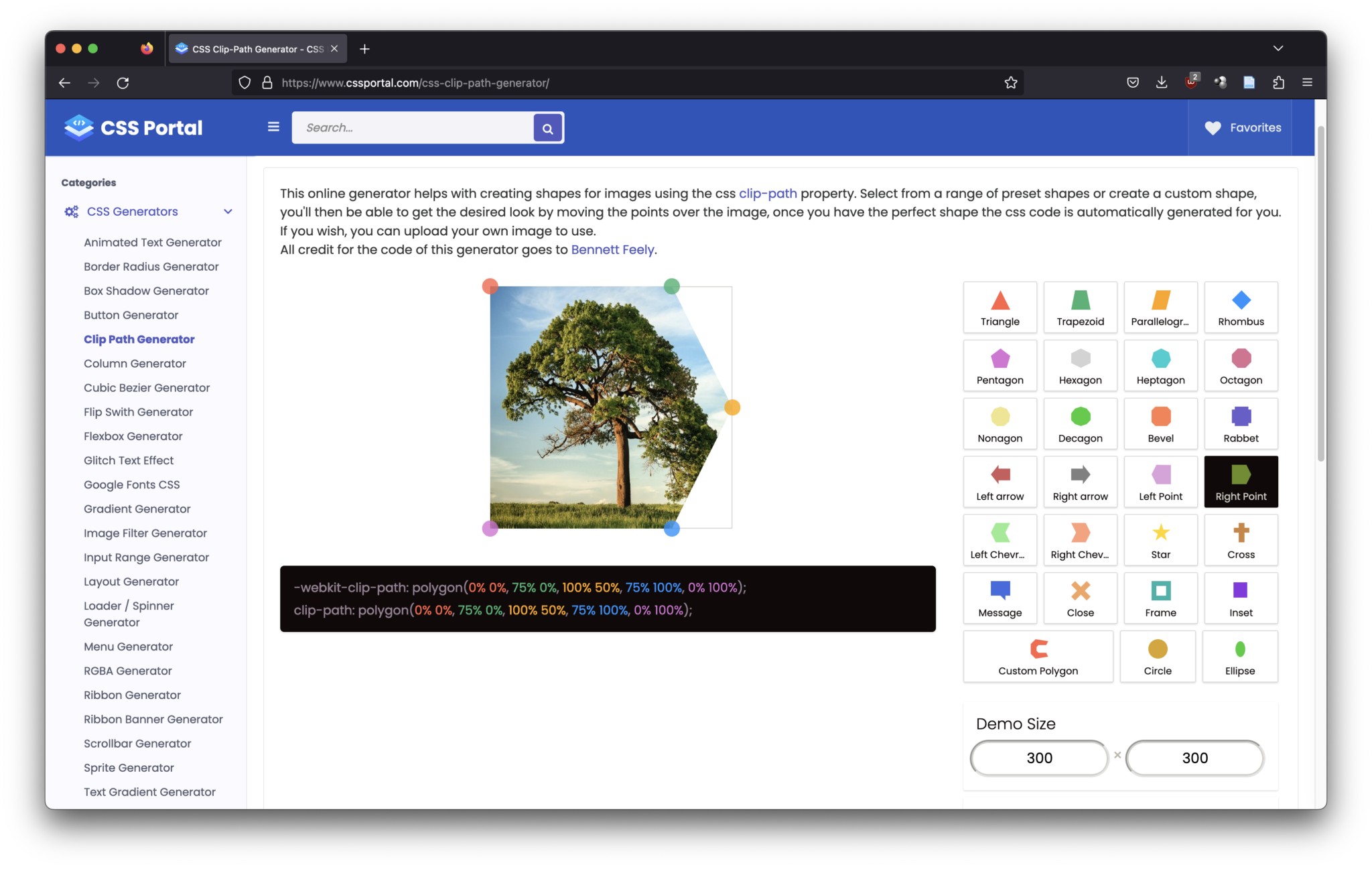The width and height of the screenshot is (1372, 869).
Task: Click the red top-left polygon handle
Action: coord(490,287)
